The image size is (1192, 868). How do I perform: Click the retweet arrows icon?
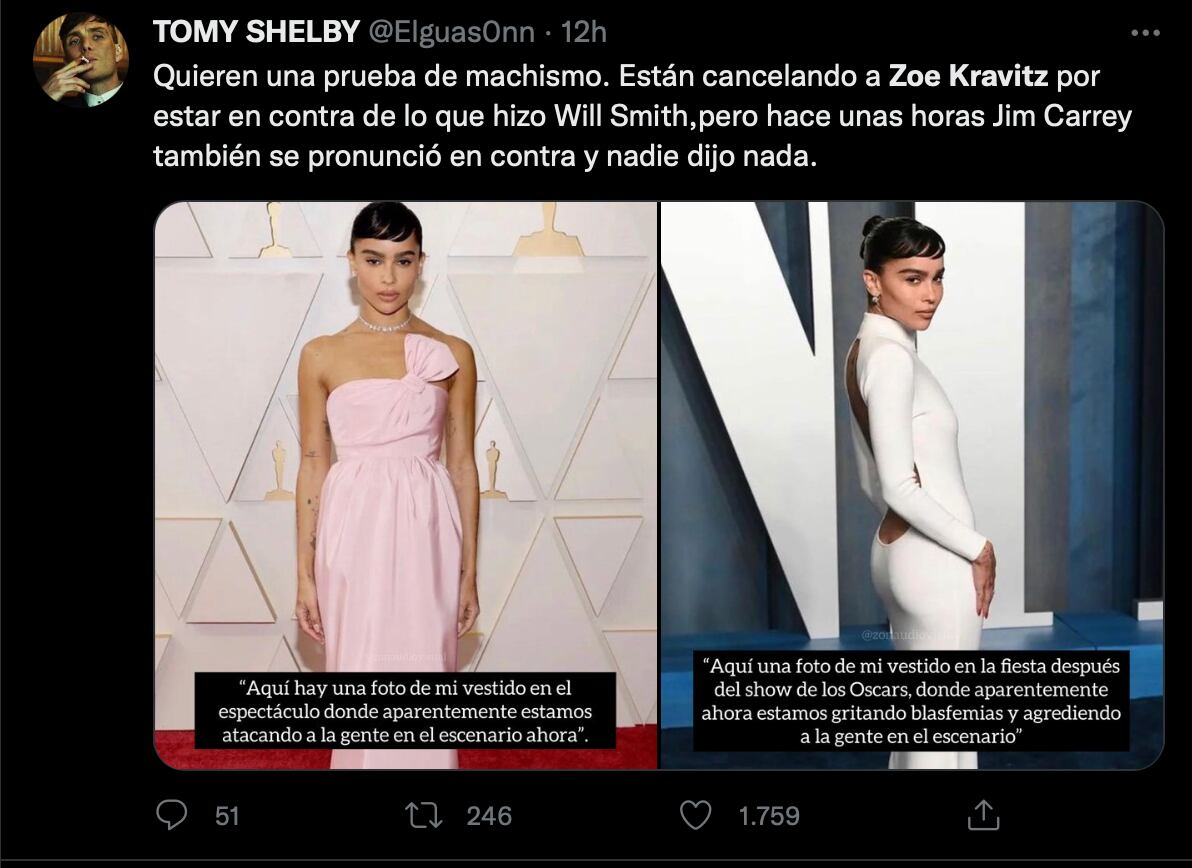[x=423, y=816]
